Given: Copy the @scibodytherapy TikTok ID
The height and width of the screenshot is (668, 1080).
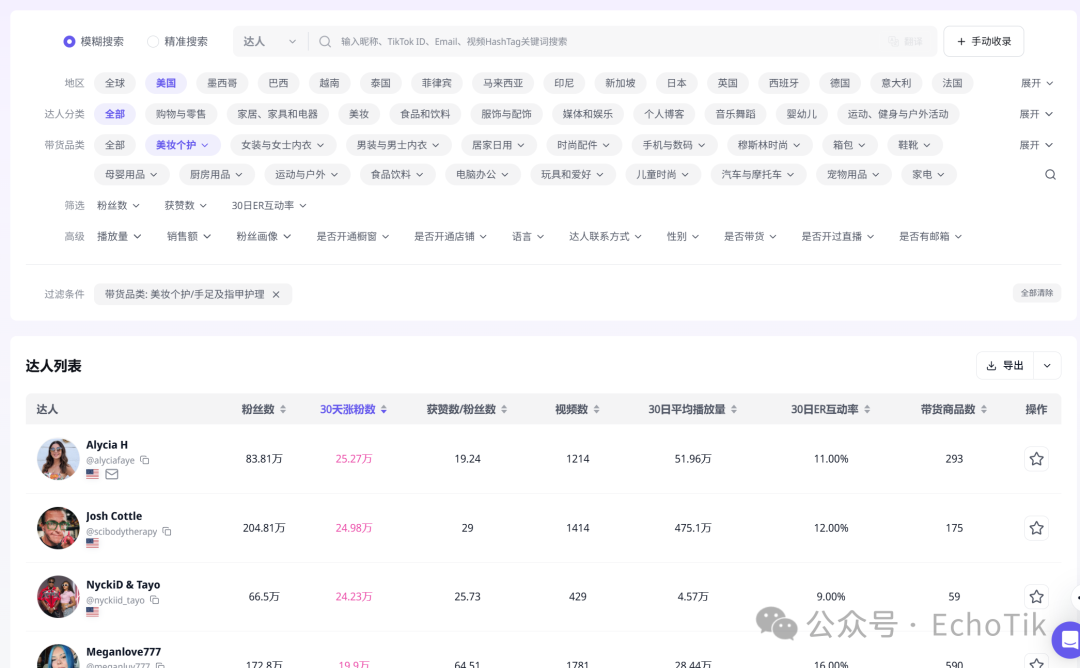Looking at the screenshot, I should pos(167,532).
